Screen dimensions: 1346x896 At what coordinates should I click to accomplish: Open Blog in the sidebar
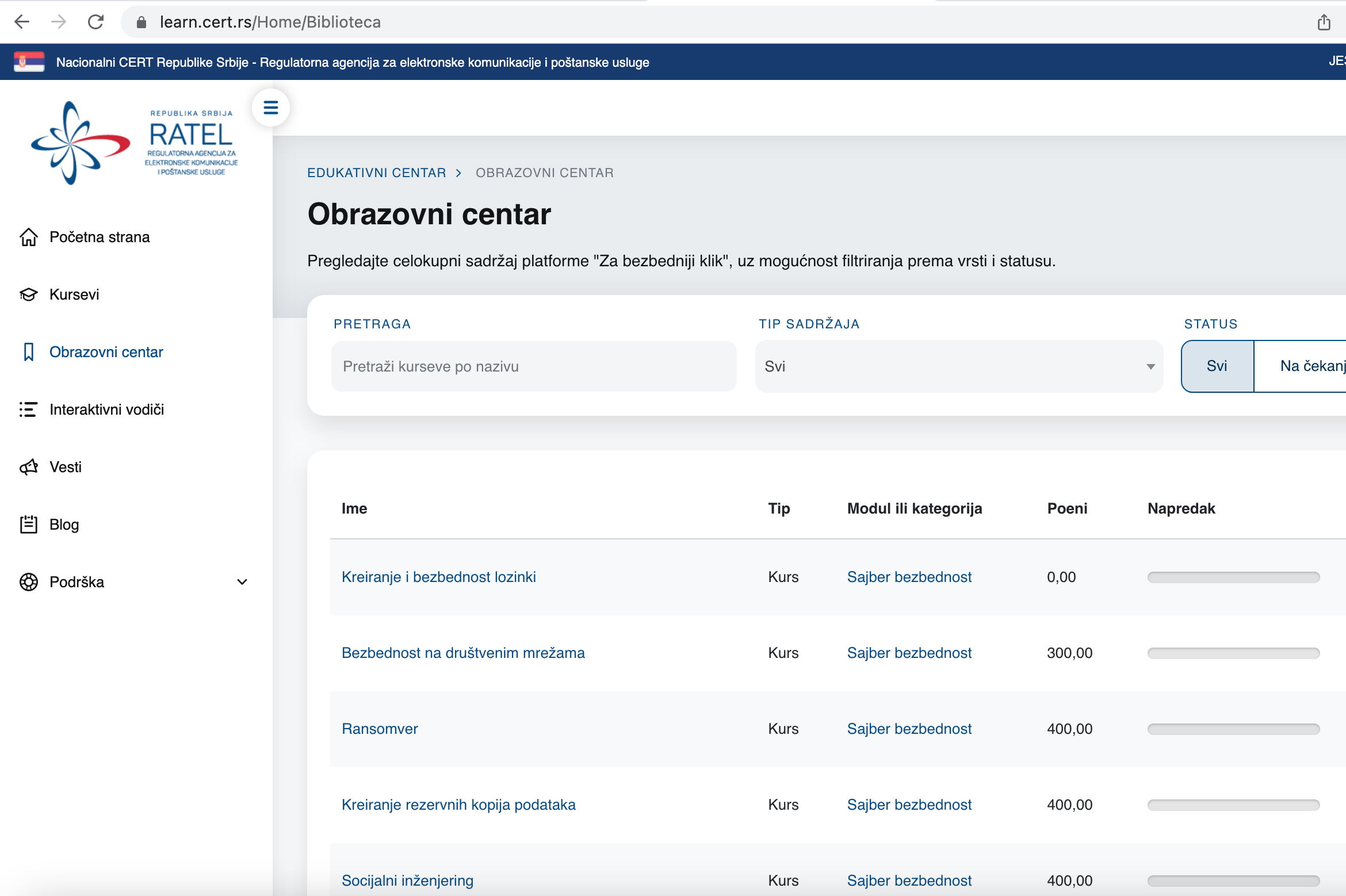pyautogui.click(x=64, y=524)
